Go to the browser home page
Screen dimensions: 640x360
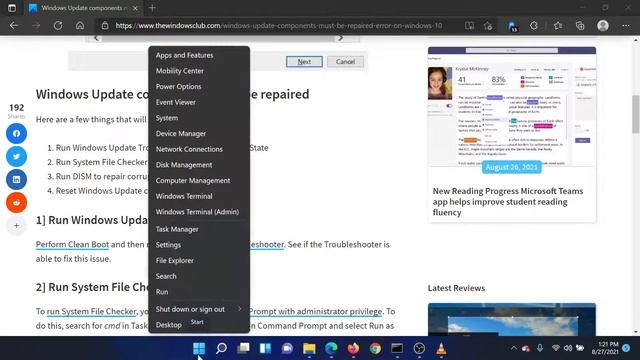80,26
